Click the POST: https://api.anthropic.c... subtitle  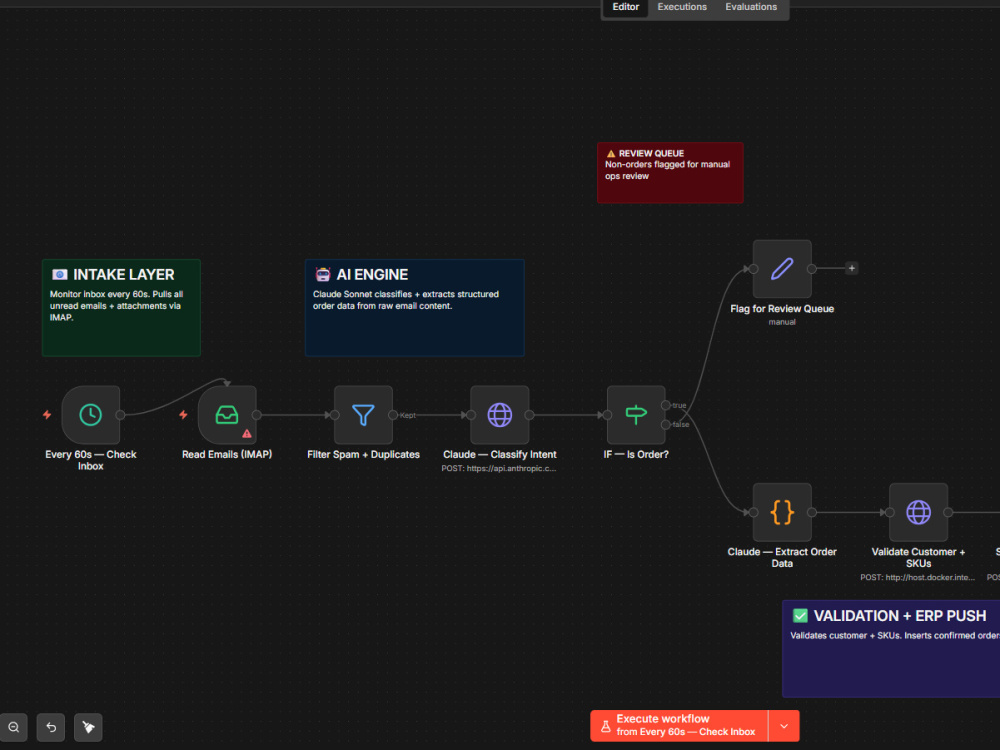tap(499, 469)
